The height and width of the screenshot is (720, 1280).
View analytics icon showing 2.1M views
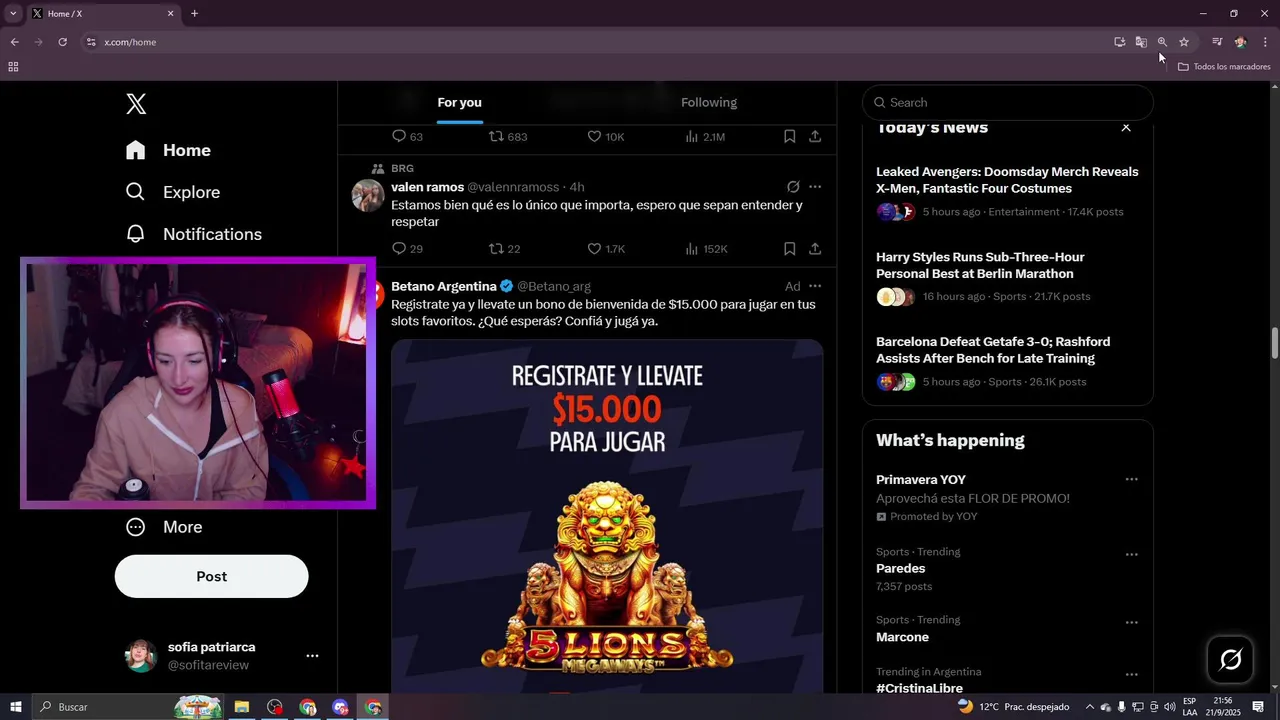tap(691, 136)
